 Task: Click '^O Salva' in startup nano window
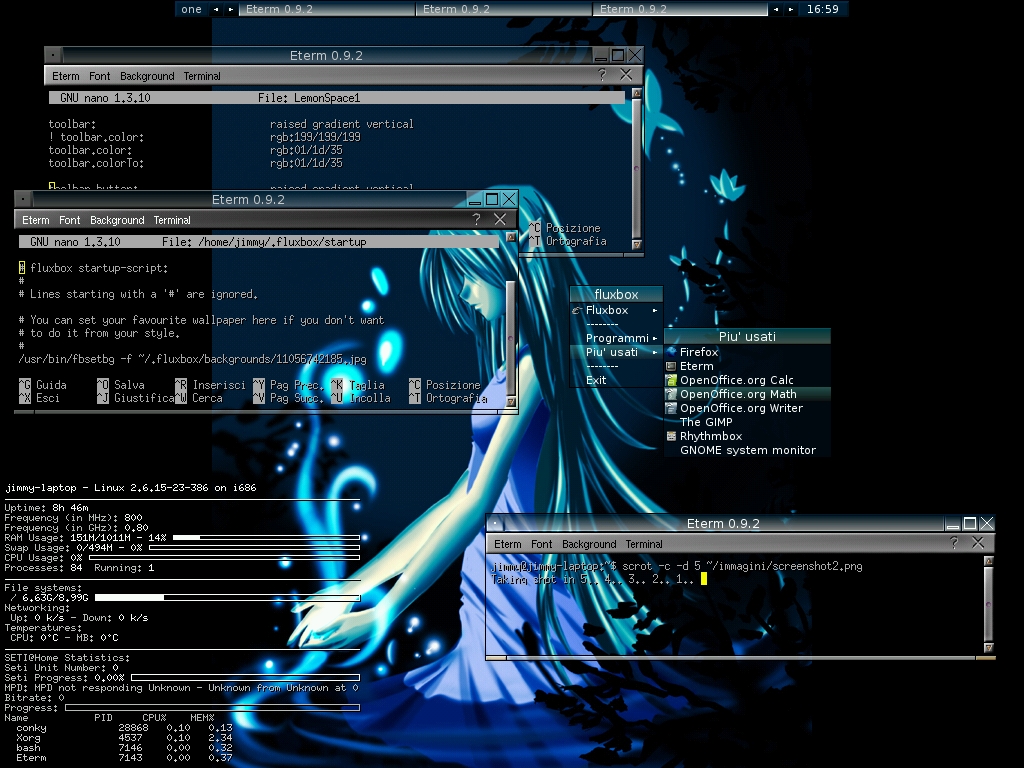[x=121, y=385]
